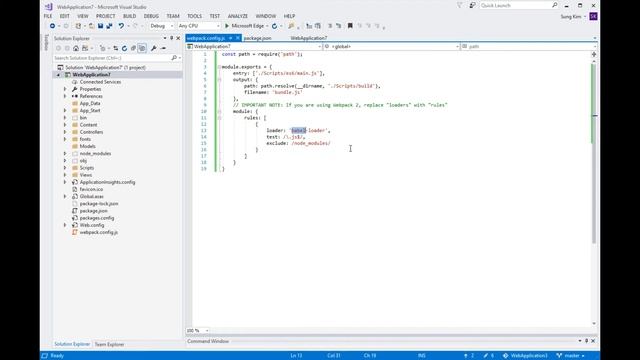
Task: Click the user account avatar badge
Action: tap(593, 16)
